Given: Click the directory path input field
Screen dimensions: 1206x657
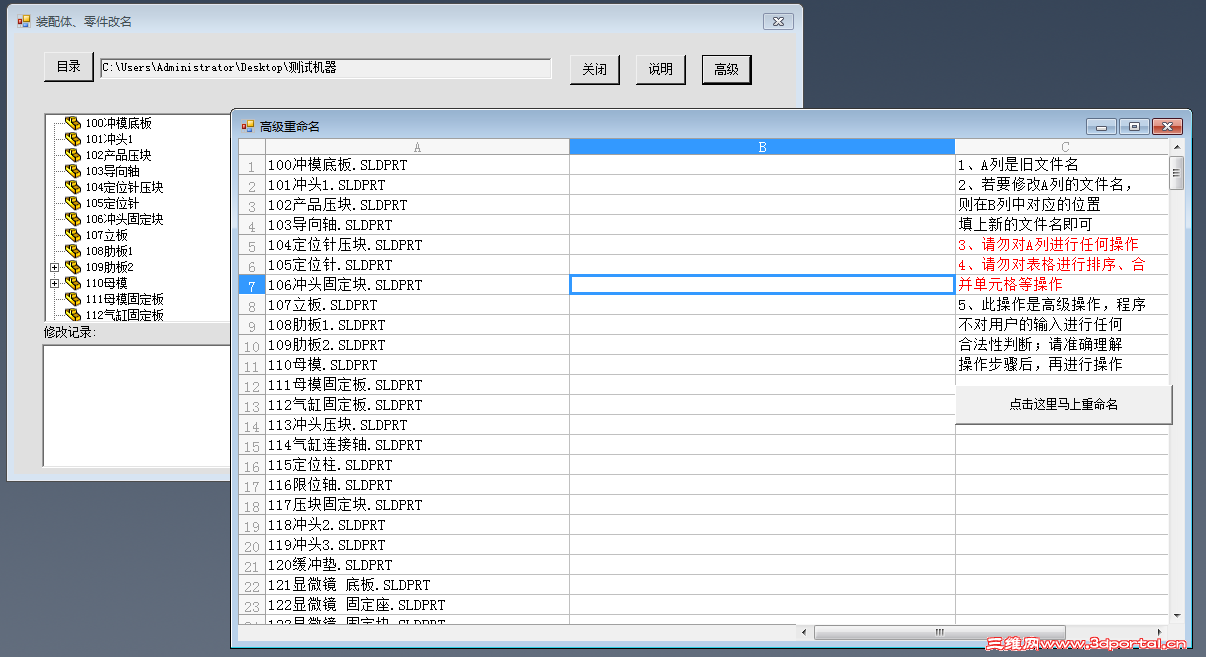Looking at the screenshot, I should [x=326, y=68].
